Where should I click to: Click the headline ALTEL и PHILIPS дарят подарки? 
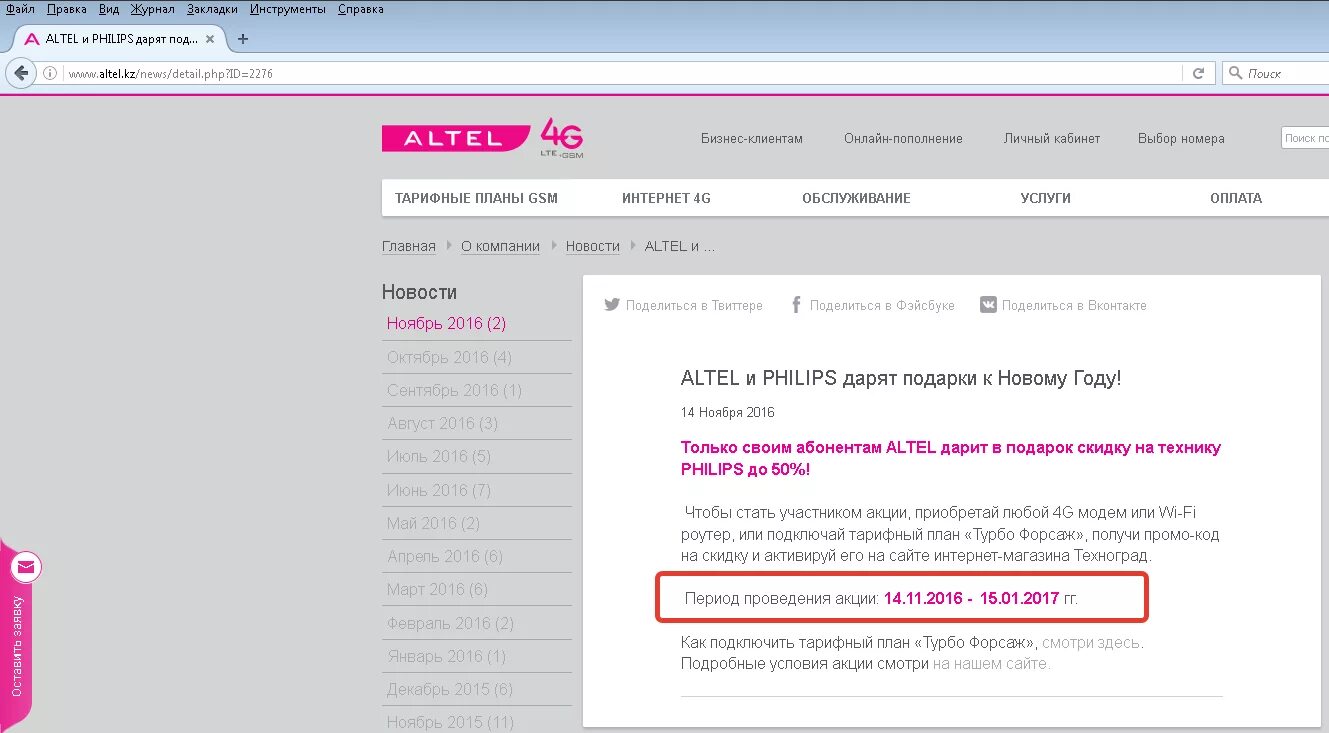901,378
